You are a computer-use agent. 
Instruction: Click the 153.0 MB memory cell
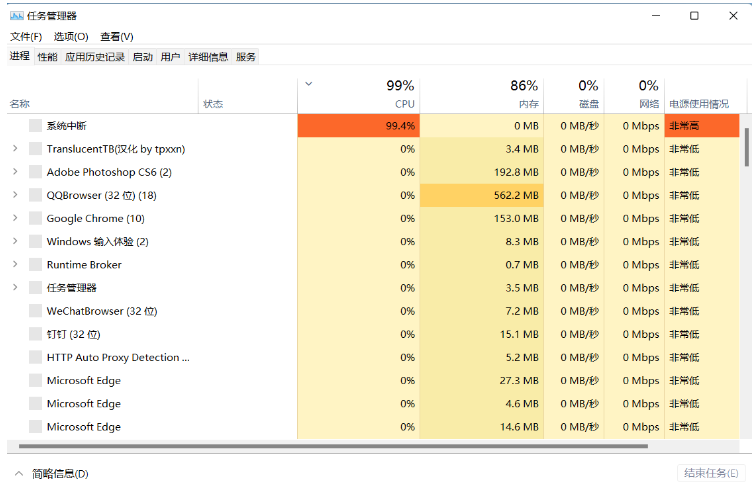tap(482, 218)
